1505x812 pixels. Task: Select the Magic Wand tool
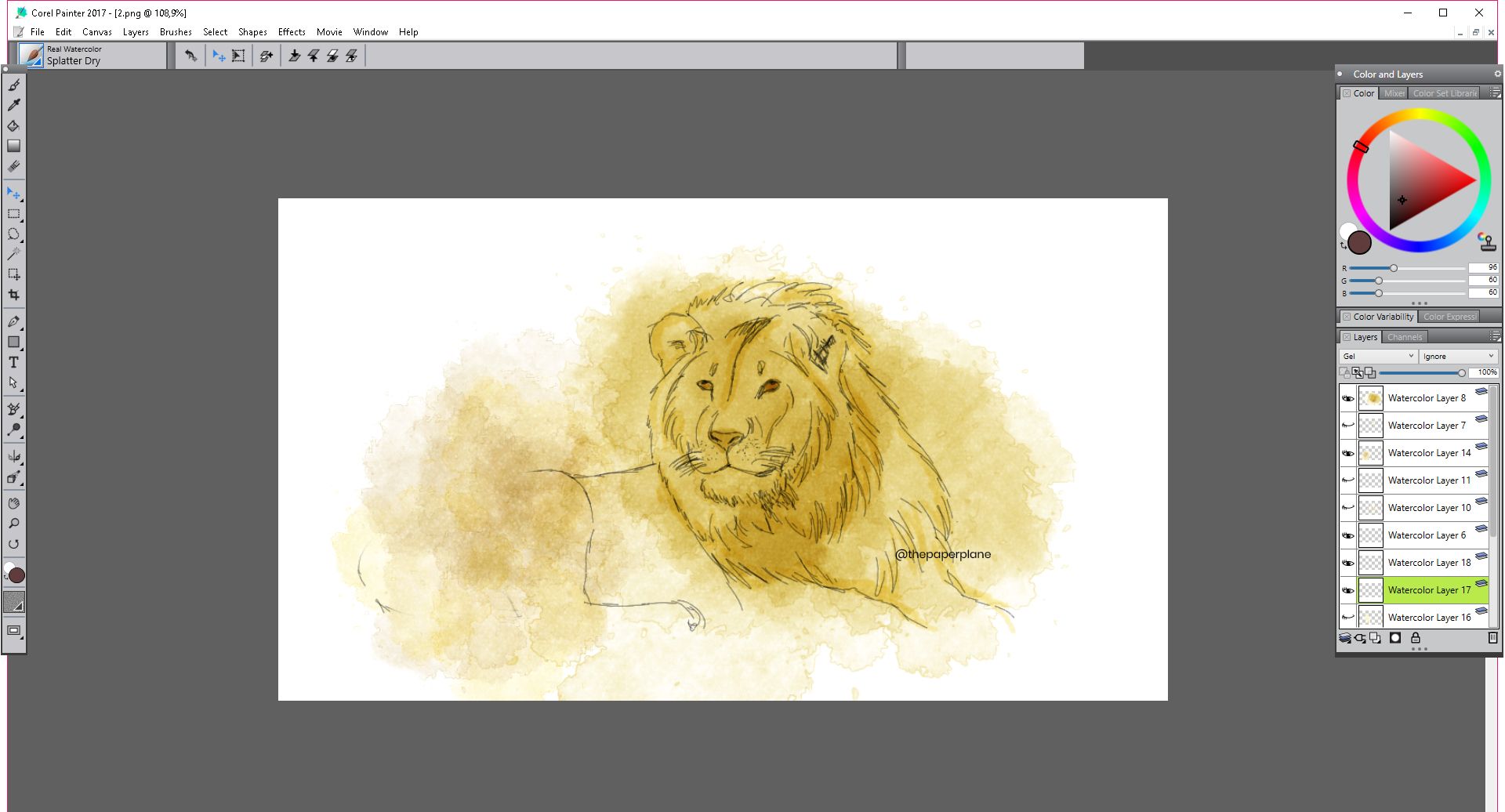click(13, 254)
